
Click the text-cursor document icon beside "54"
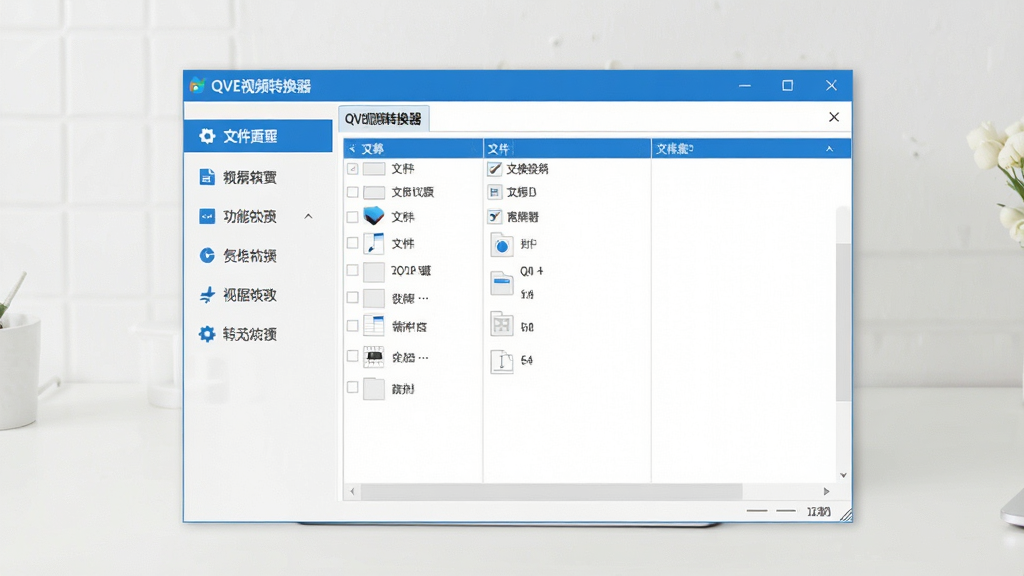pyautogui.click(x=502, y=361)
